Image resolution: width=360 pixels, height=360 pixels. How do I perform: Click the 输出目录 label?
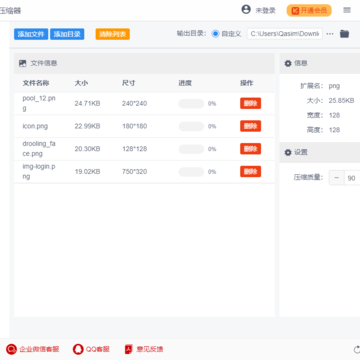coord(192,34)
